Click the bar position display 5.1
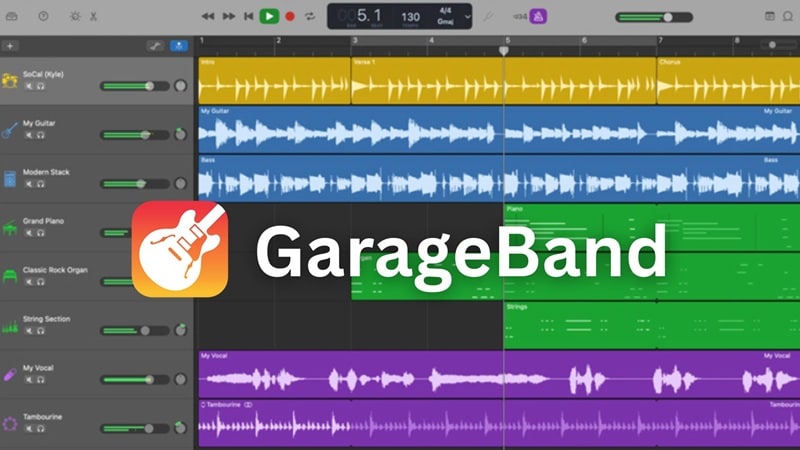Image resolution: width=800 pixels, height=450 pixels. click(369, 15)
